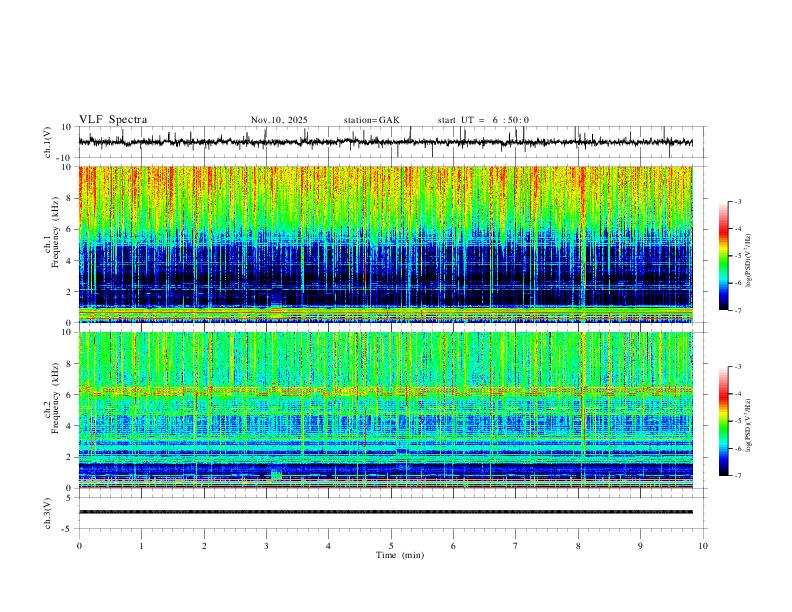Click time axis tick label "5"

click(x=391, y=546)
